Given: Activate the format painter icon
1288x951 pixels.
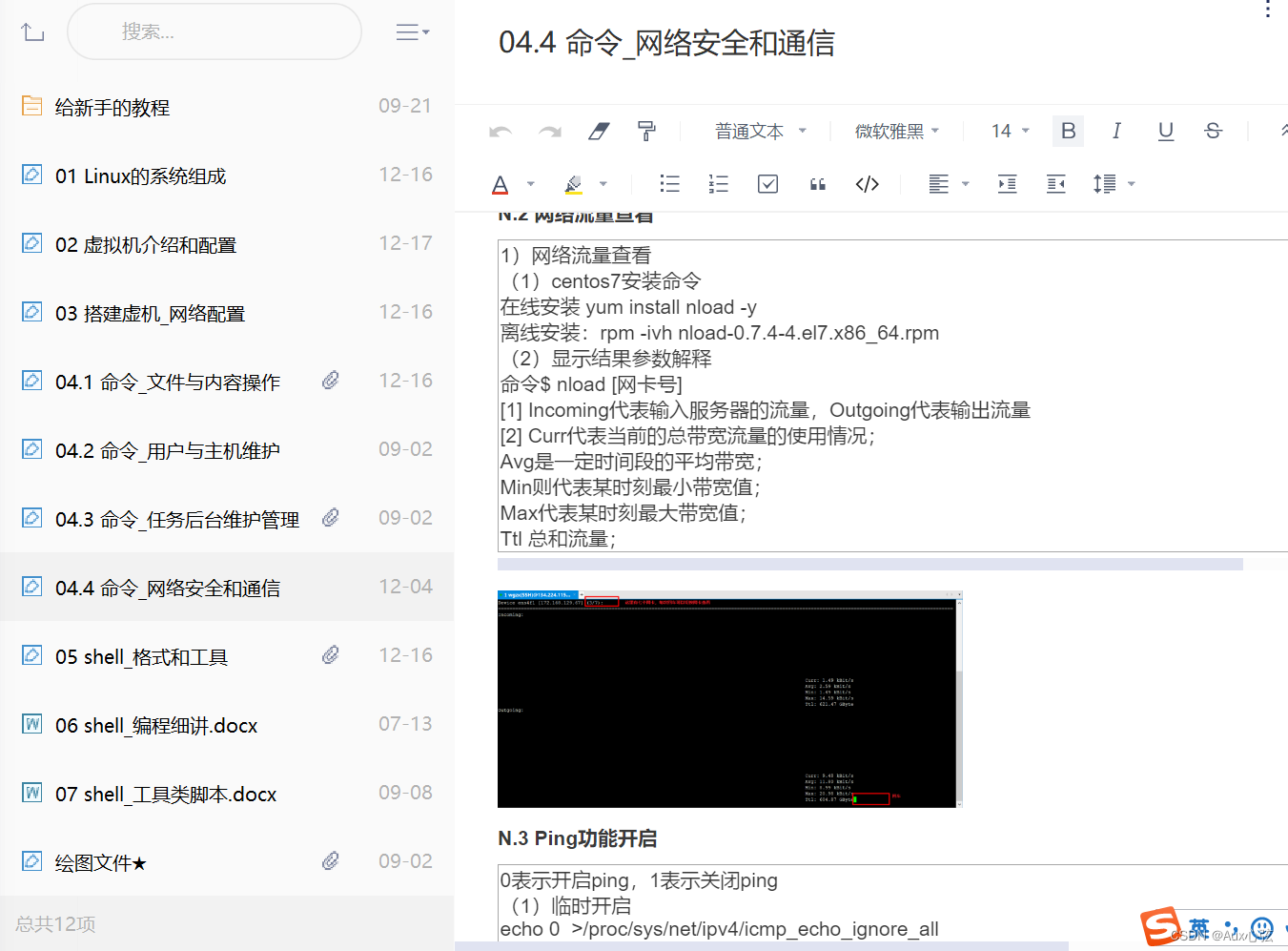Looking at the screenshot, I should coord(646,131).
